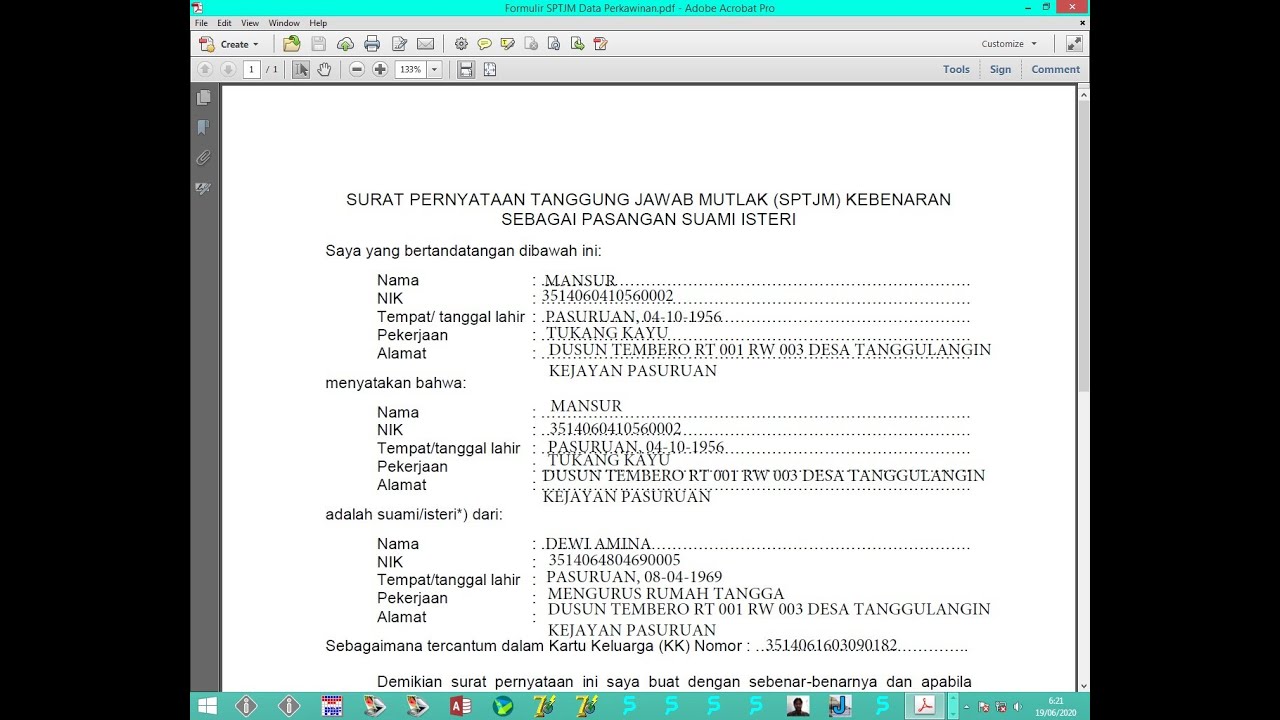The width and height of the screenshot is (1280, 720).
Task: Select the Highlight text tool
Action: tap(507, 43)
